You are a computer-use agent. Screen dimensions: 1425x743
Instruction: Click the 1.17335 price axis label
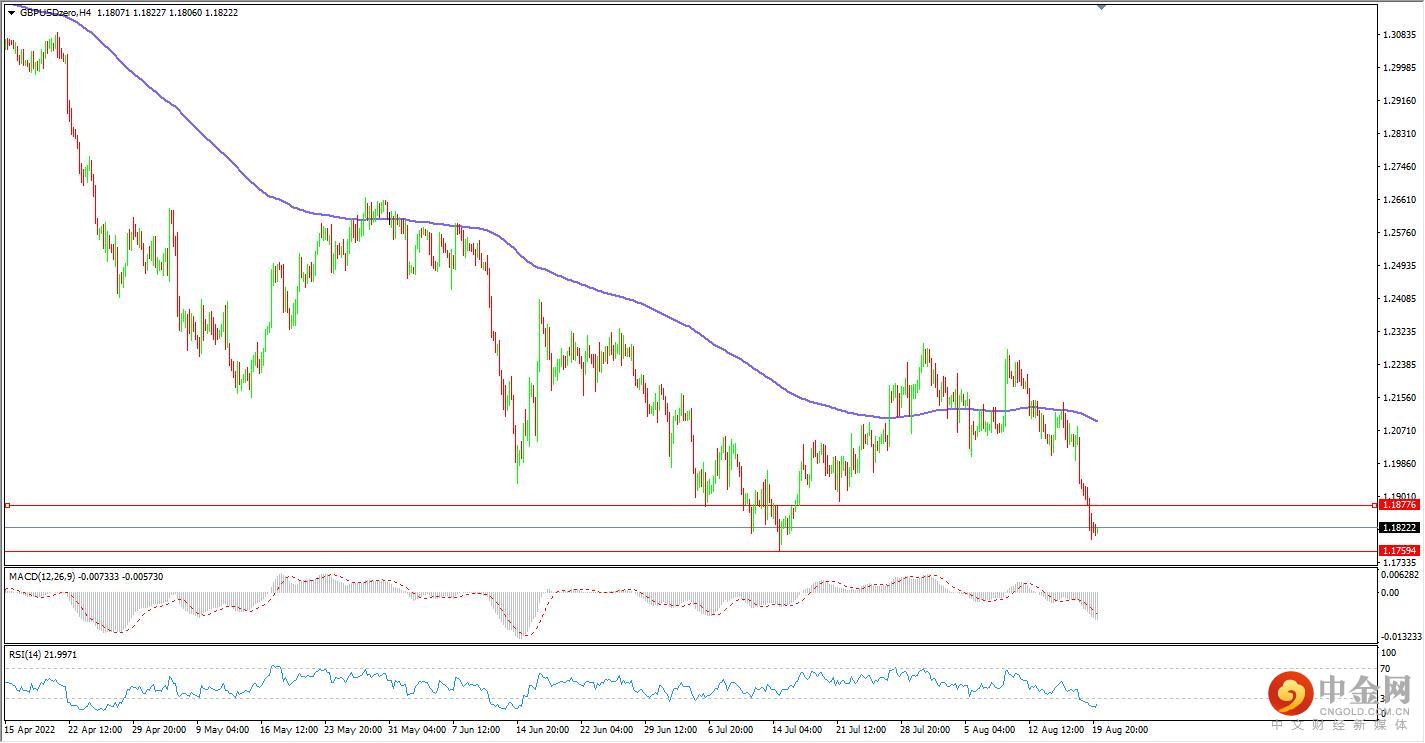click(x=1400, y=564)
